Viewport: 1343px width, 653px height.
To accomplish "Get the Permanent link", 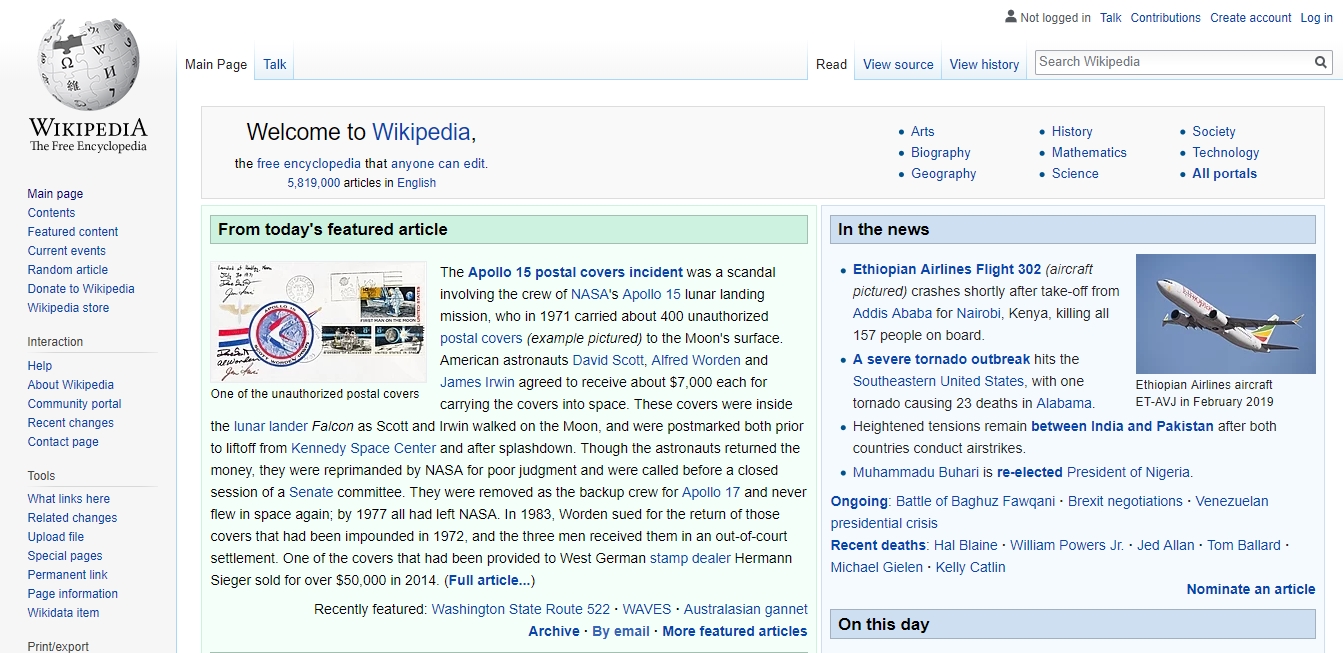I will point(68,575).
